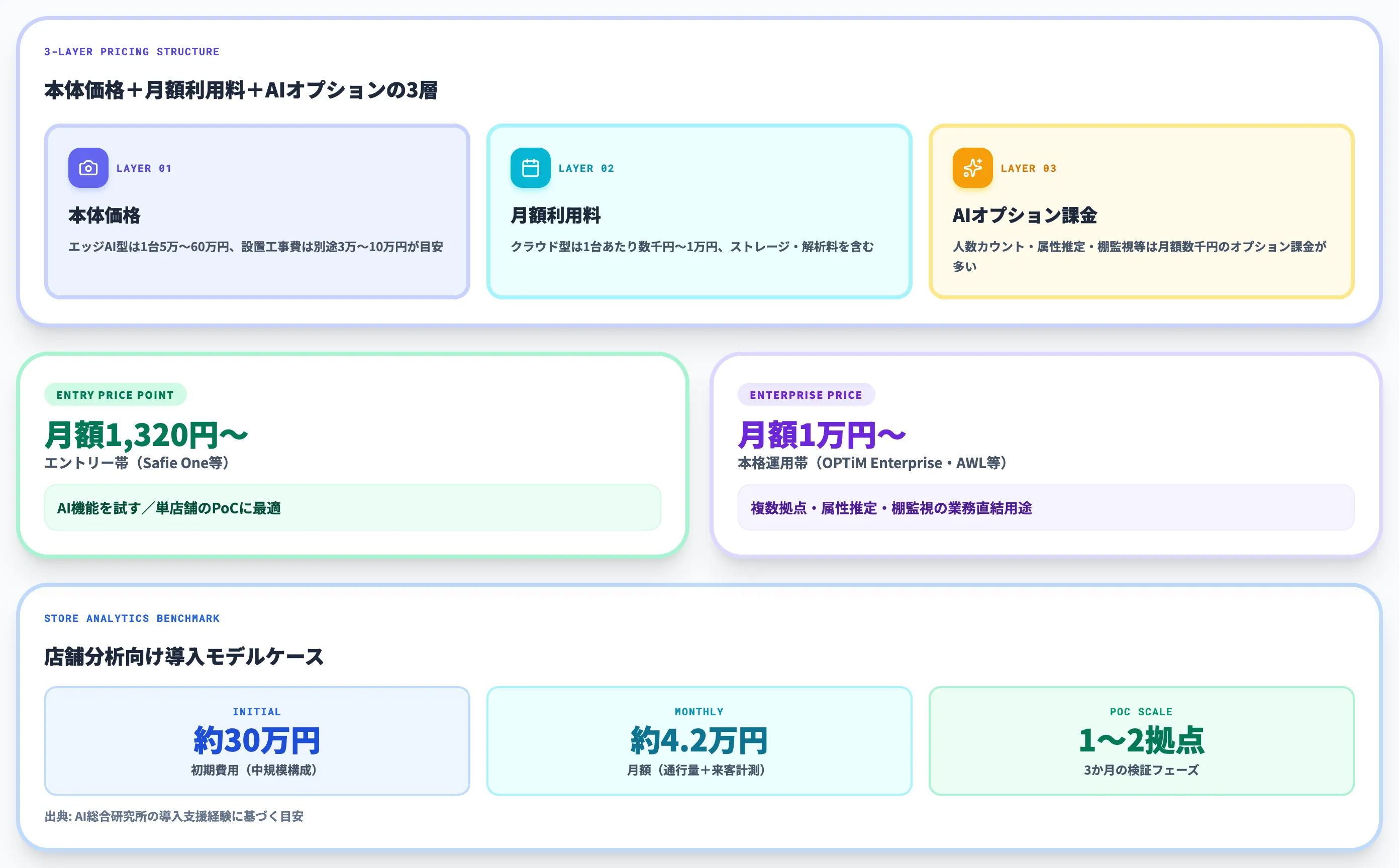This screenshot has height=868, width=1399.
Task: Click description starting 人数カウント・属性推定
Action: (x=1139, y=257)
